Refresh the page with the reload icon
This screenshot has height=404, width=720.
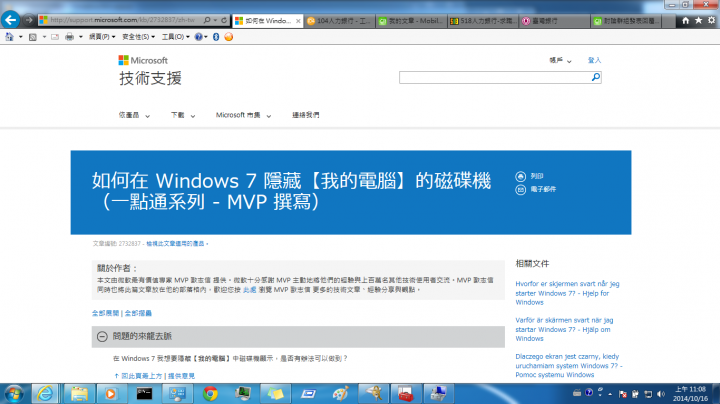tap(224, 20)
